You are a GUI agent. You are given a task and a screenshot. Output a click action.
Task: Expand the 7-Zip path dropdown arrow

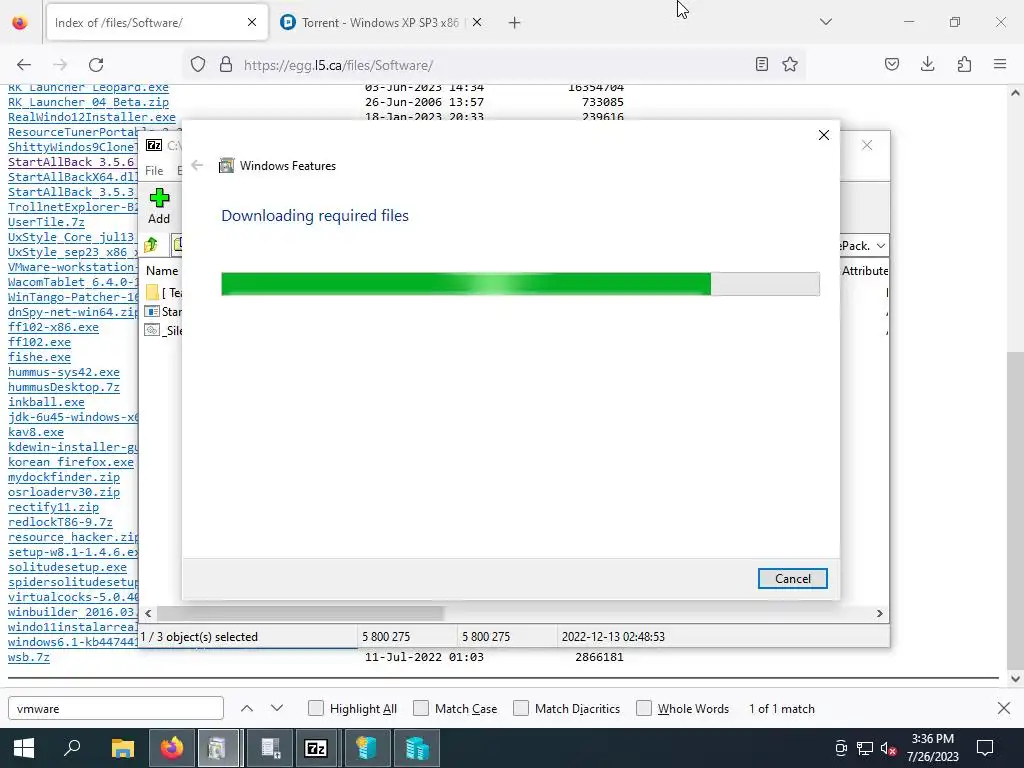(881, 246)
